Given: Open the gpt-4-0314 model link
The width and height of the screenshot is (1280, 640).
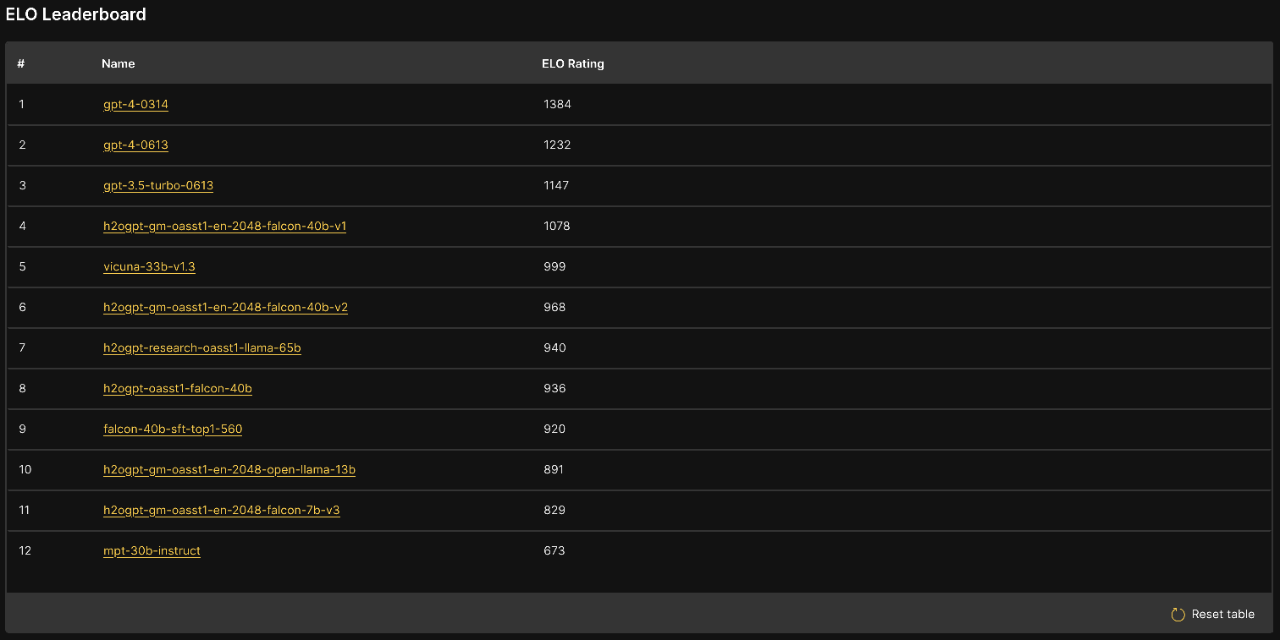Looking at the screenshot, I should coord(135,104).
